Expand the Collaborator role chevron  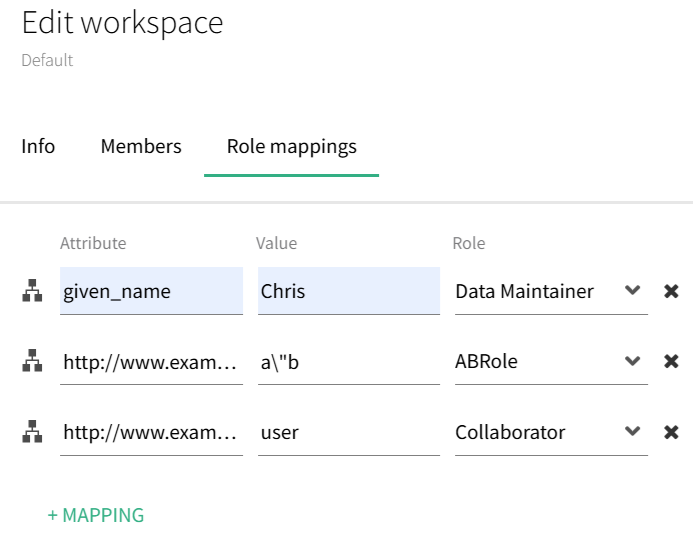pos(632,431)
